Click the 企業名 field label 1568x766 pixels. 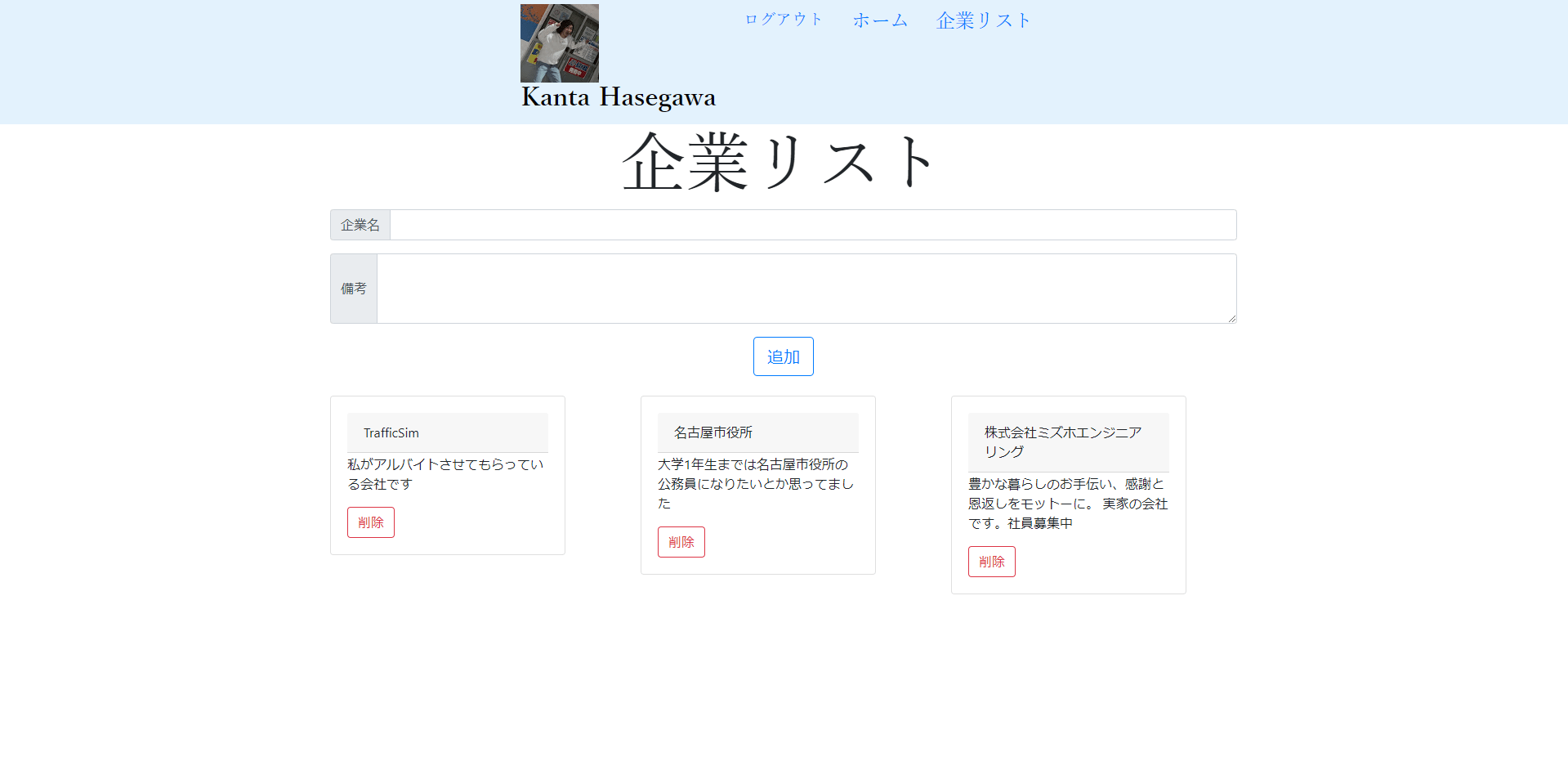[360, 225]
